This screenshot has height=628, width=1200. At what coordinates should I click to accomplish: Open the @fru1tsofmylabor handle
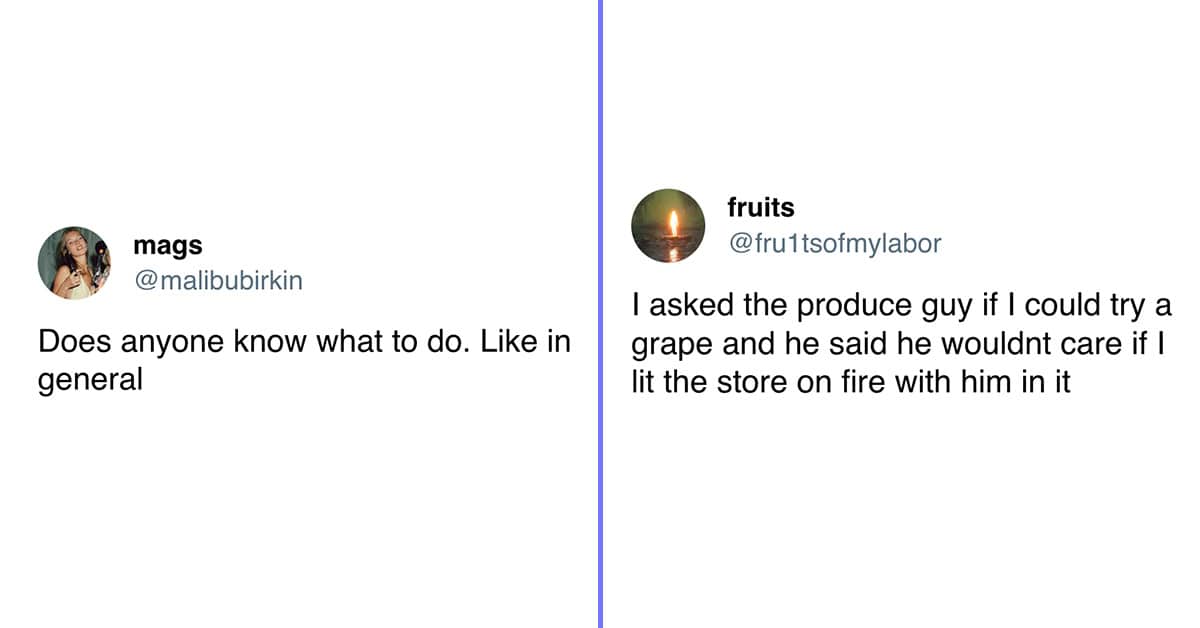click(834, 243)
